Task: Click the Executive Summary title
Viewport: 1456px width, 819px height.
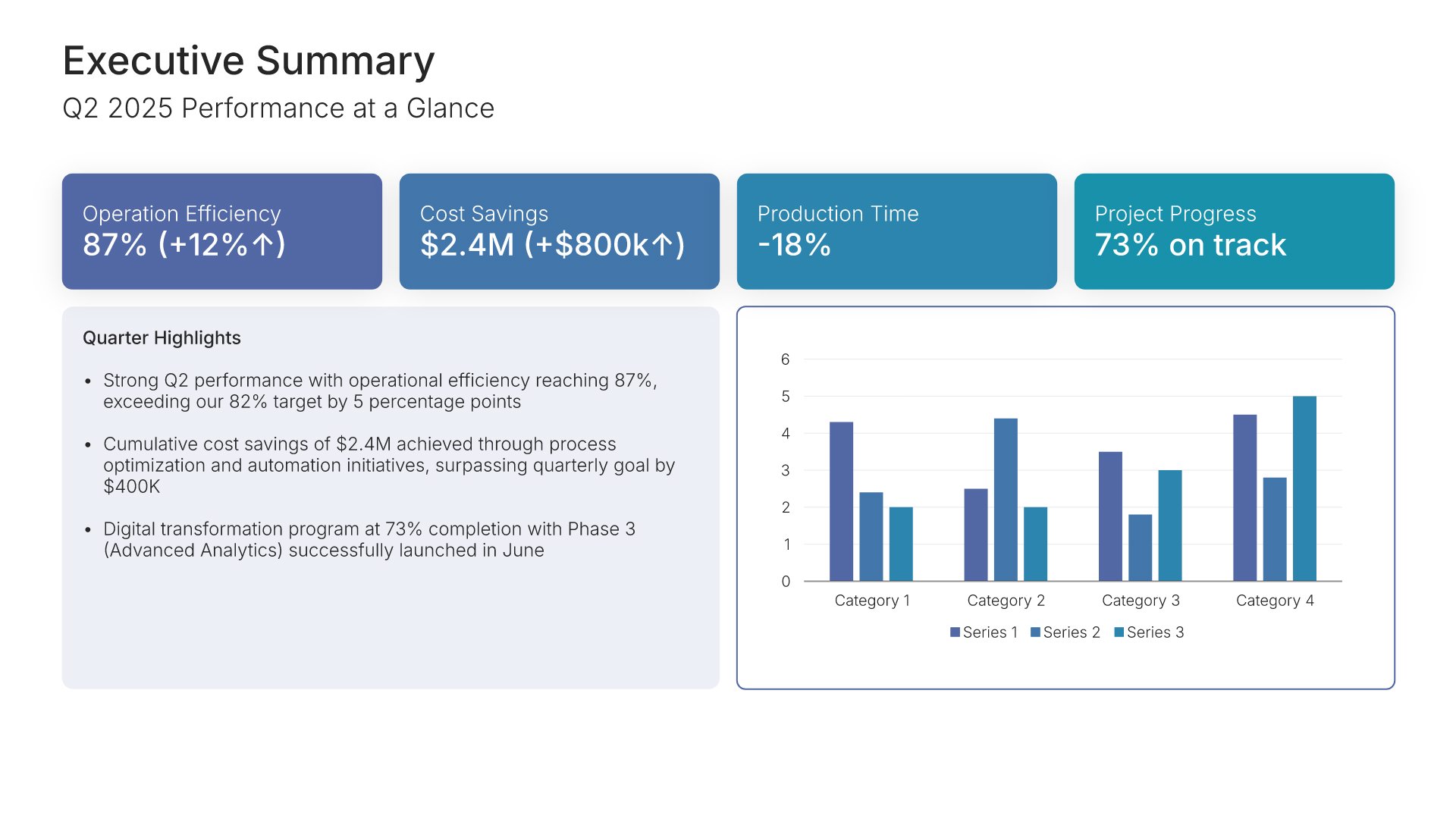Action: click(248, 61)
